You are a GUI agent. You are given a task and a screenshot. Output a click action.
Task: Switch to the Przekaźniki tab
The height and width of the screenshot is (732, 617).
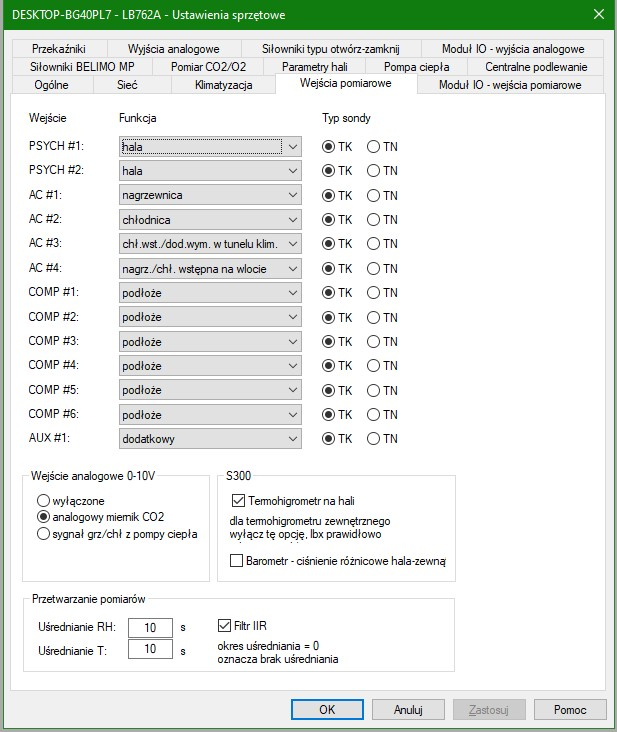(59, 48)
